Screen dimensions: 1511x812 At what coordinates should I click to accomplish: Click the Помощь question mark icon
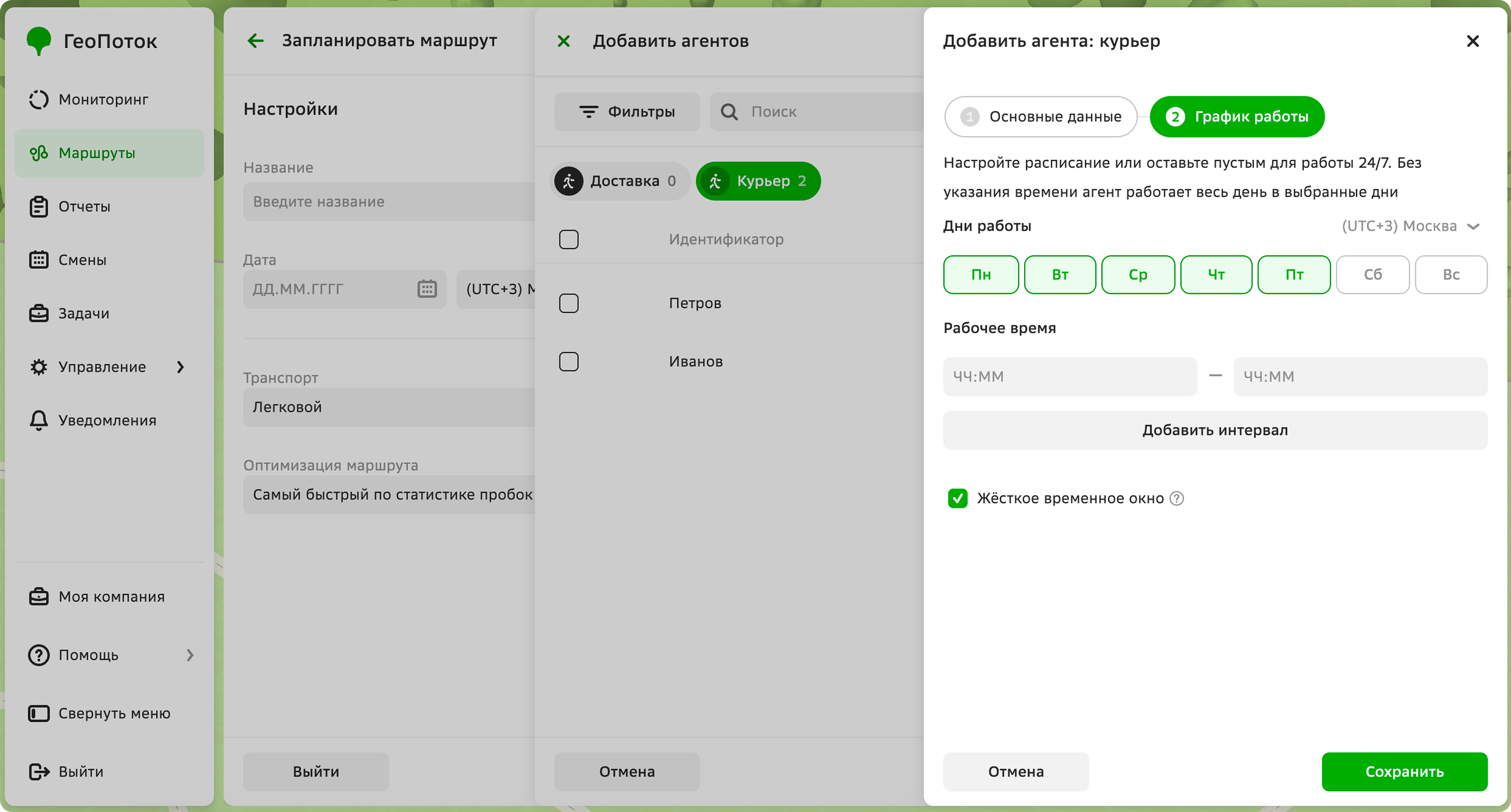[39, 655]
